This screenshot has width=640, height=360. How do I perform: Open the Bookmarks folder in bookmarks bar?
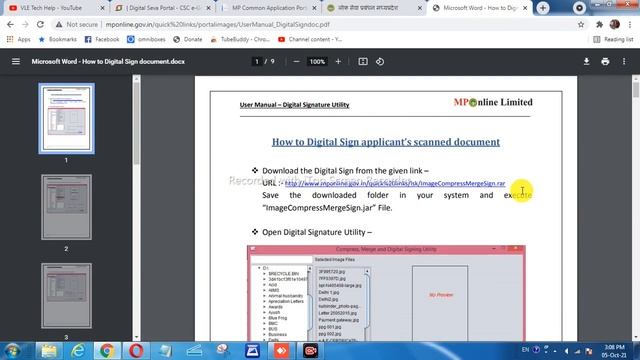(x=58, y=39)
